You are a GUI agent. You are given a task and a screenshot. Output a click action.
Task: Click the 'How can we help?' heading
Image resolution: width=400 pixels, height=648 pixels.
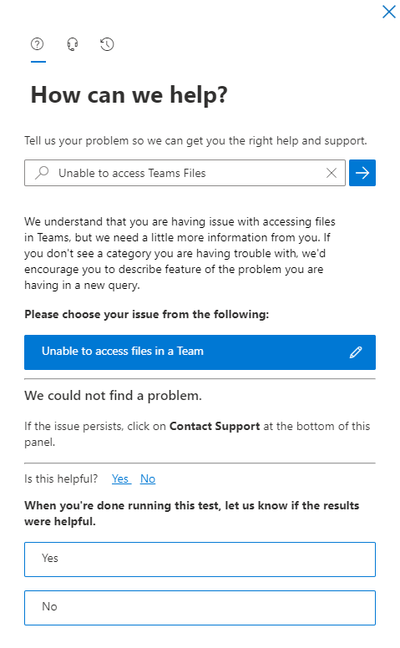coord(129,95)
